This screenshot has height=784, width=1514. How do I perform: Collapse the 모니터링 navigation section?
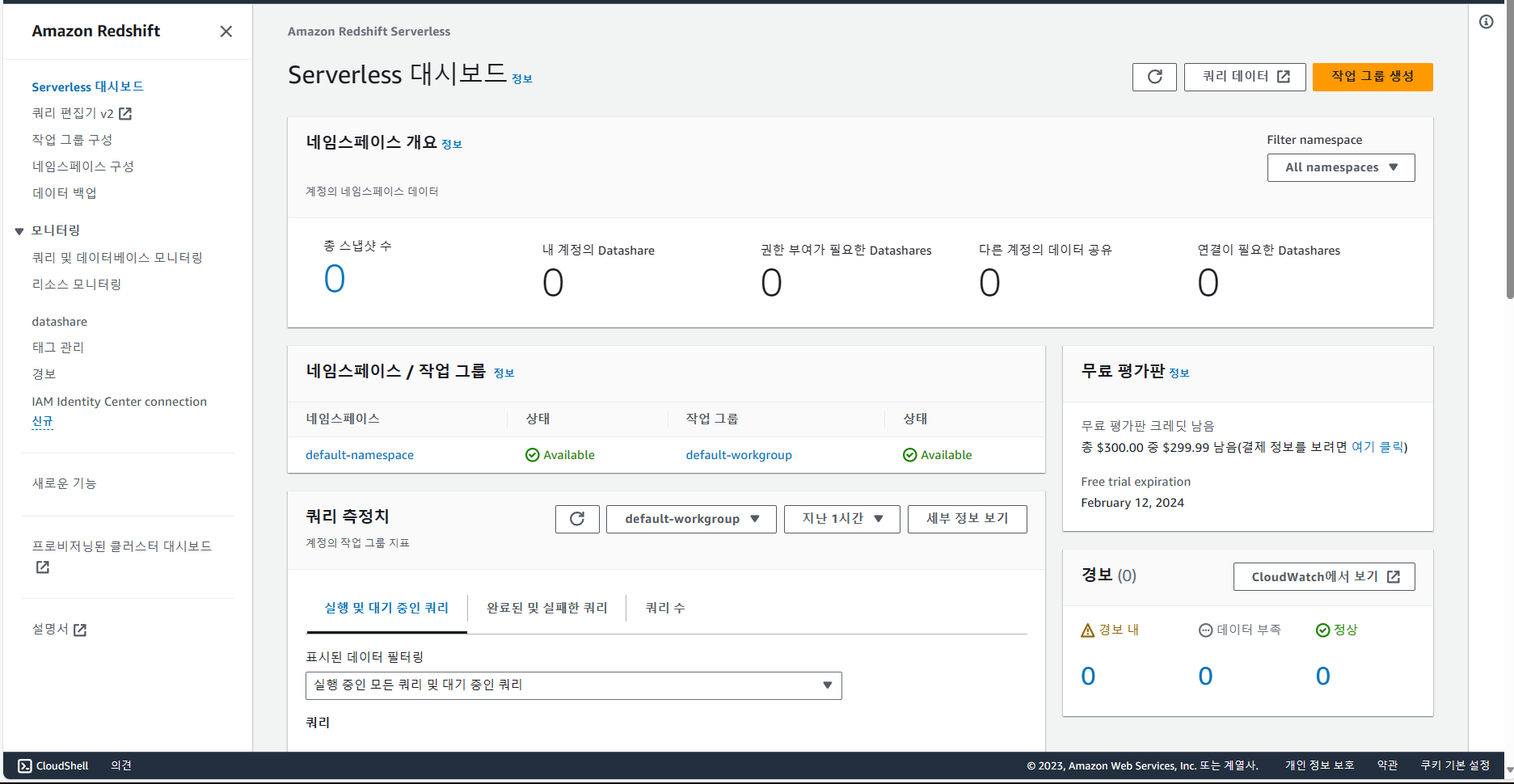19,231
